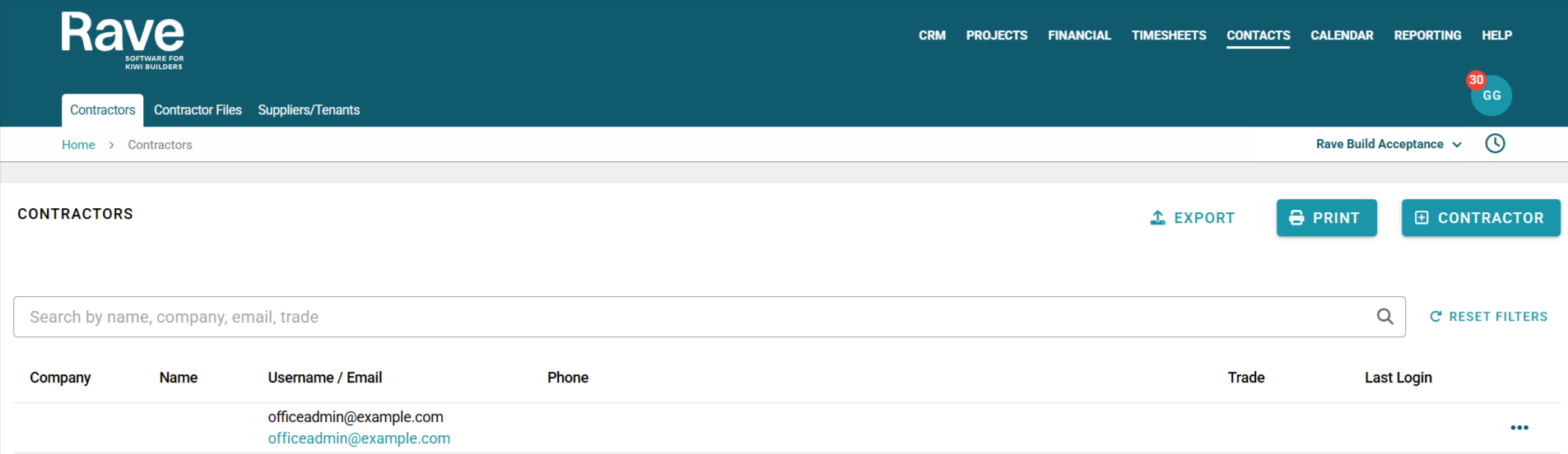Click the search magnifier icon
Screen dimensions: 1568x454
(1385, 317)
